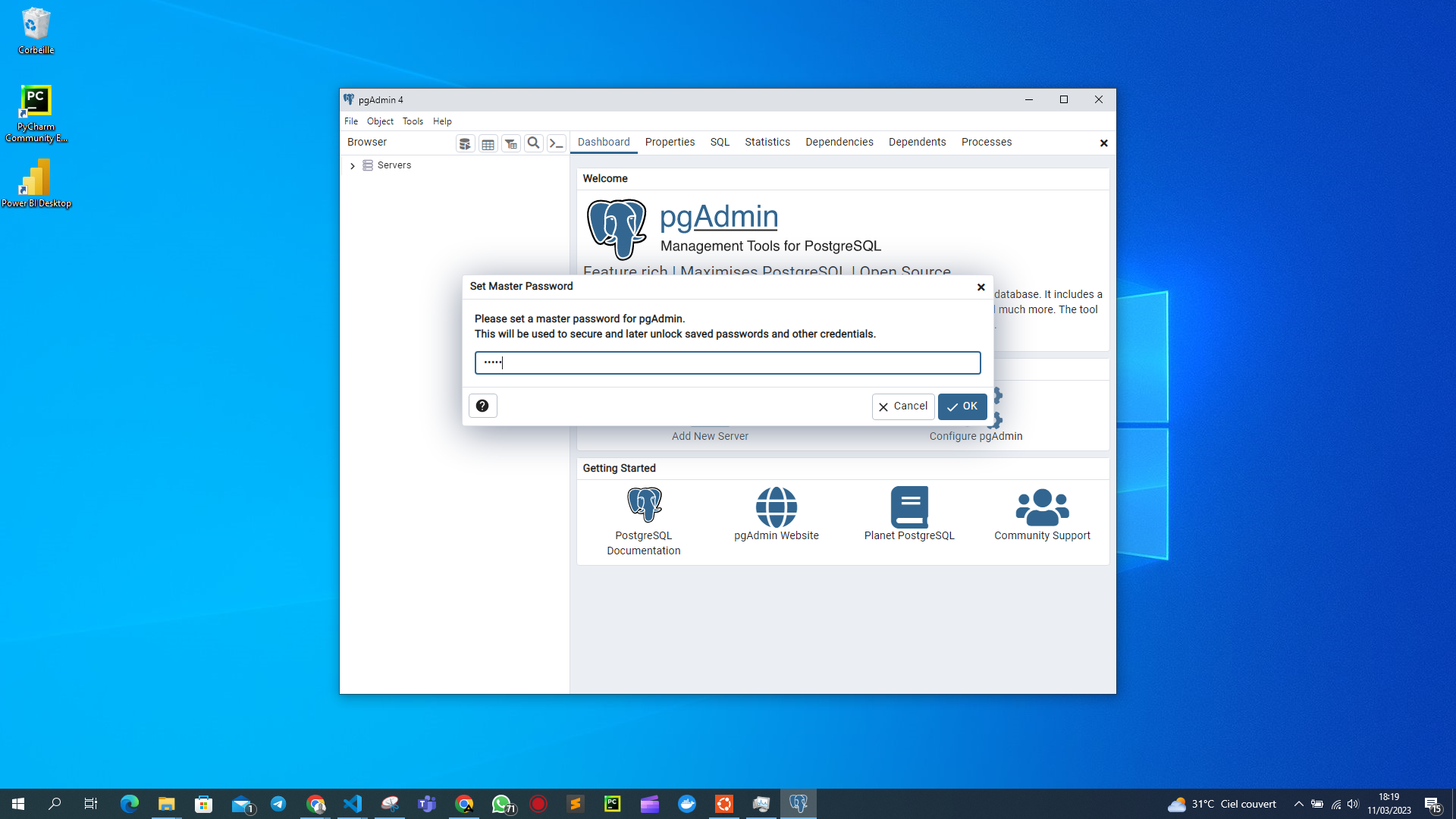The height and width of the screenshot is (819, 1456).
Task: Click the help question mark in the dialog
Action: pos(482,406)
